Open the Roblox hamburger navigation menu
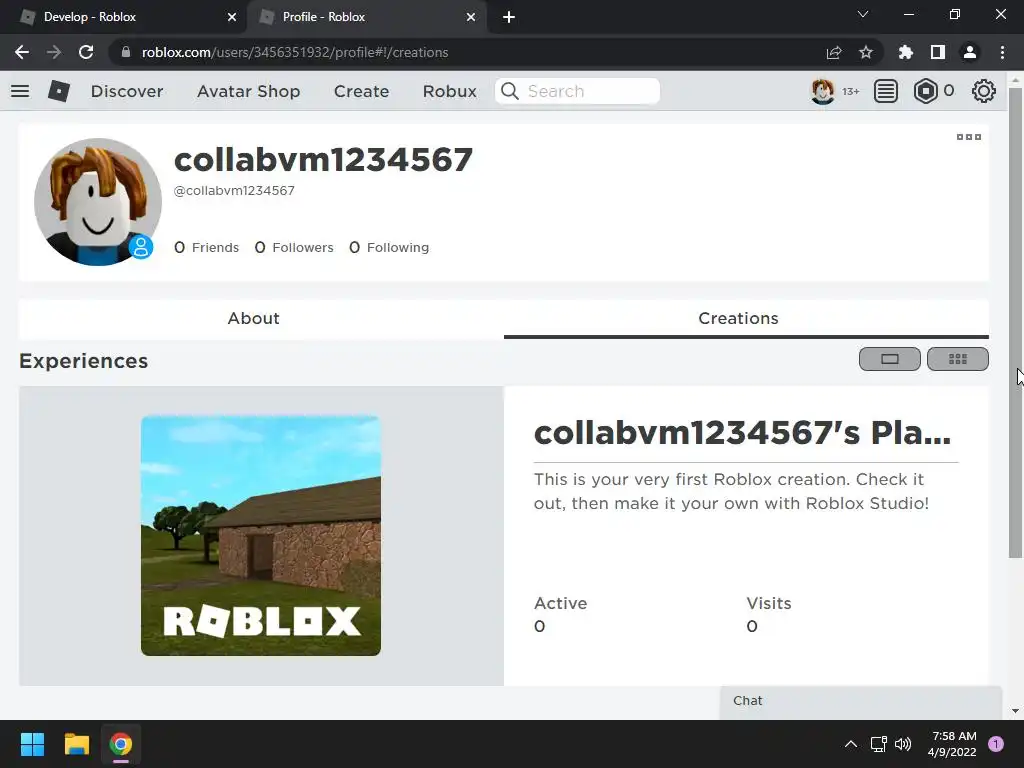This screenshot has width=1024, height=768. click(x=20, y=91)
